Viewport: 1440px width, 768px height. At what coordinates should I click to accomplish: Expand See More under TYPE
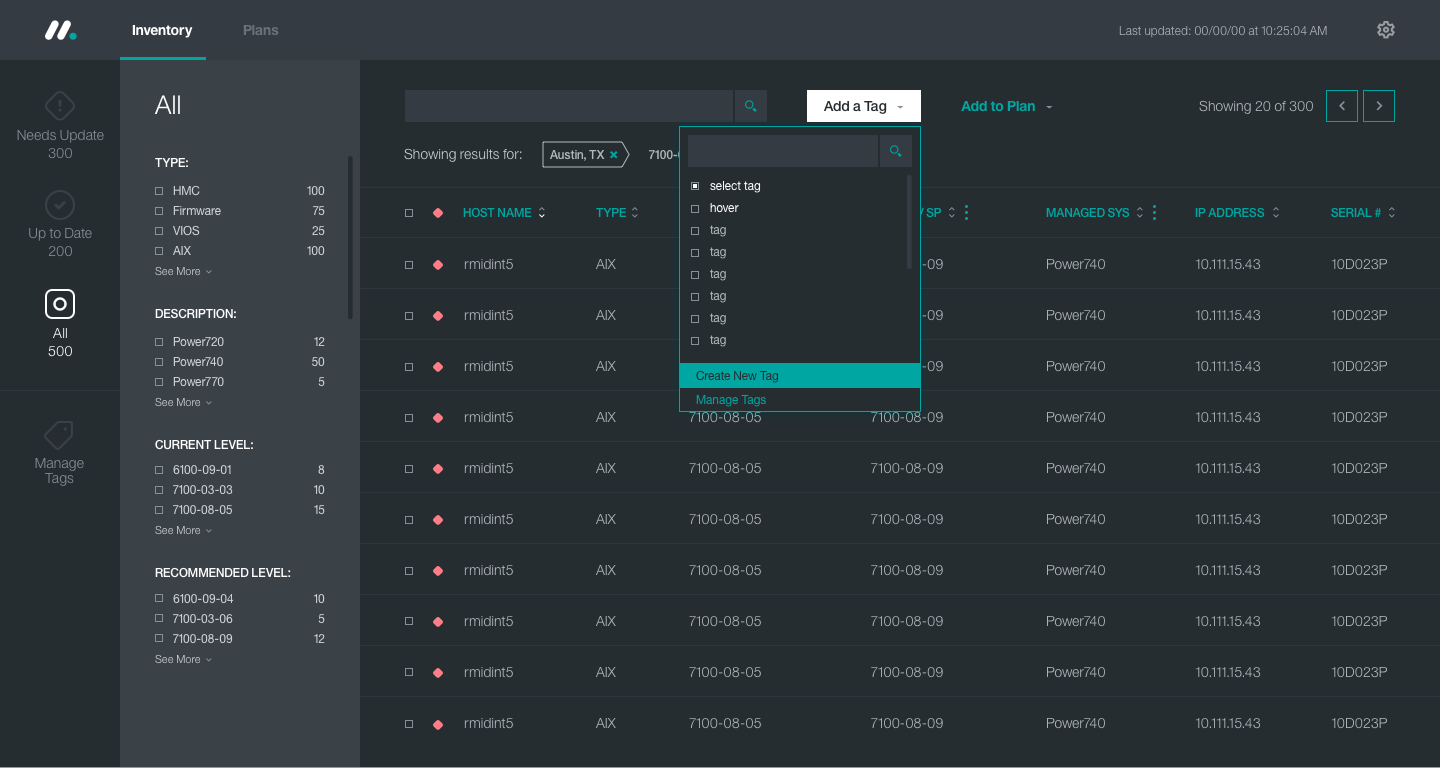click(183, 272)
